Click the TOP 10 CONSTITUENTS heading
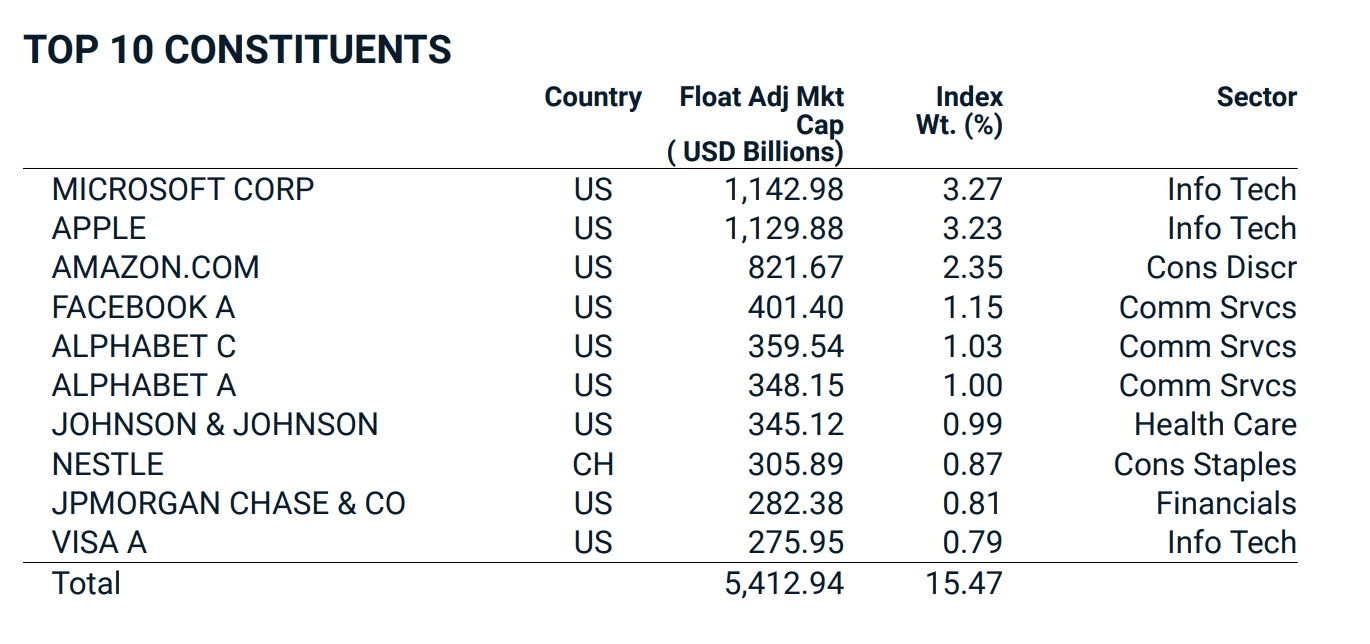The width and height of the screenshot is (1370, 644). pos(237,49)
